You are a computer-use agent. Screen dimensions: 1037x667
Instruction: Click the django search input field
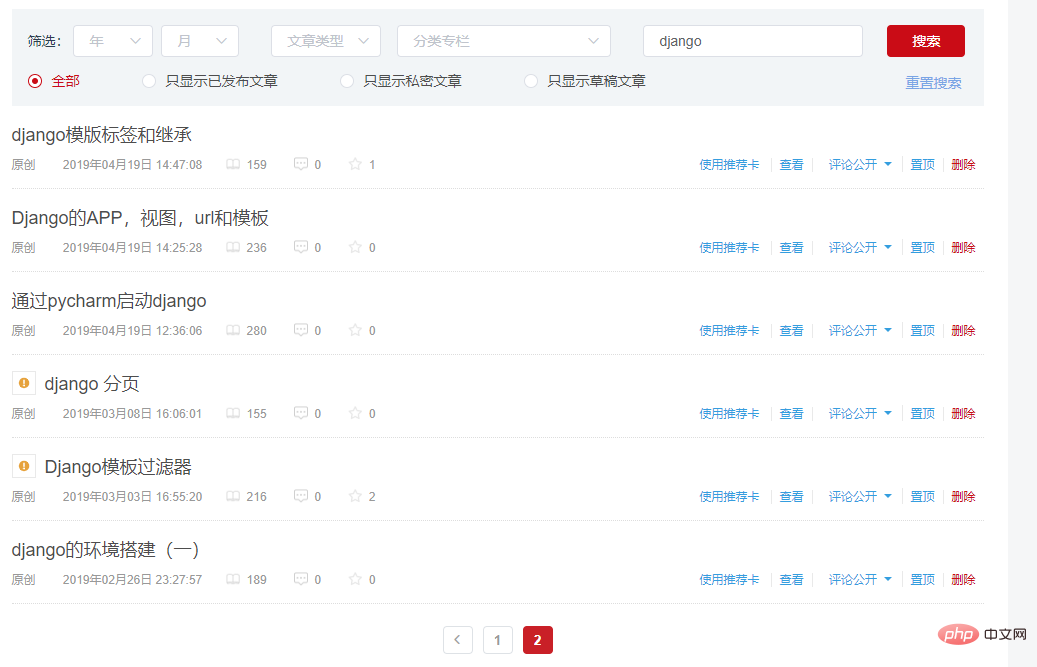pos(753,41)
